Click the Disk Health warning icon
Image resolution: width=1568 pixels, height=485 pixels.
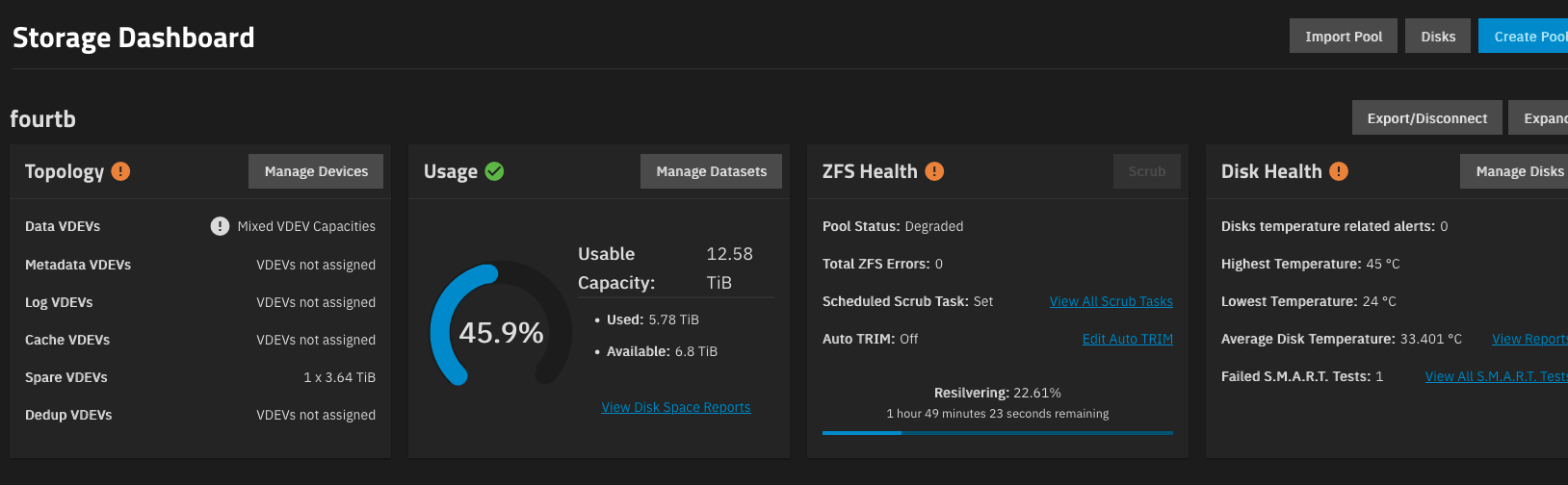(1339, 171)
